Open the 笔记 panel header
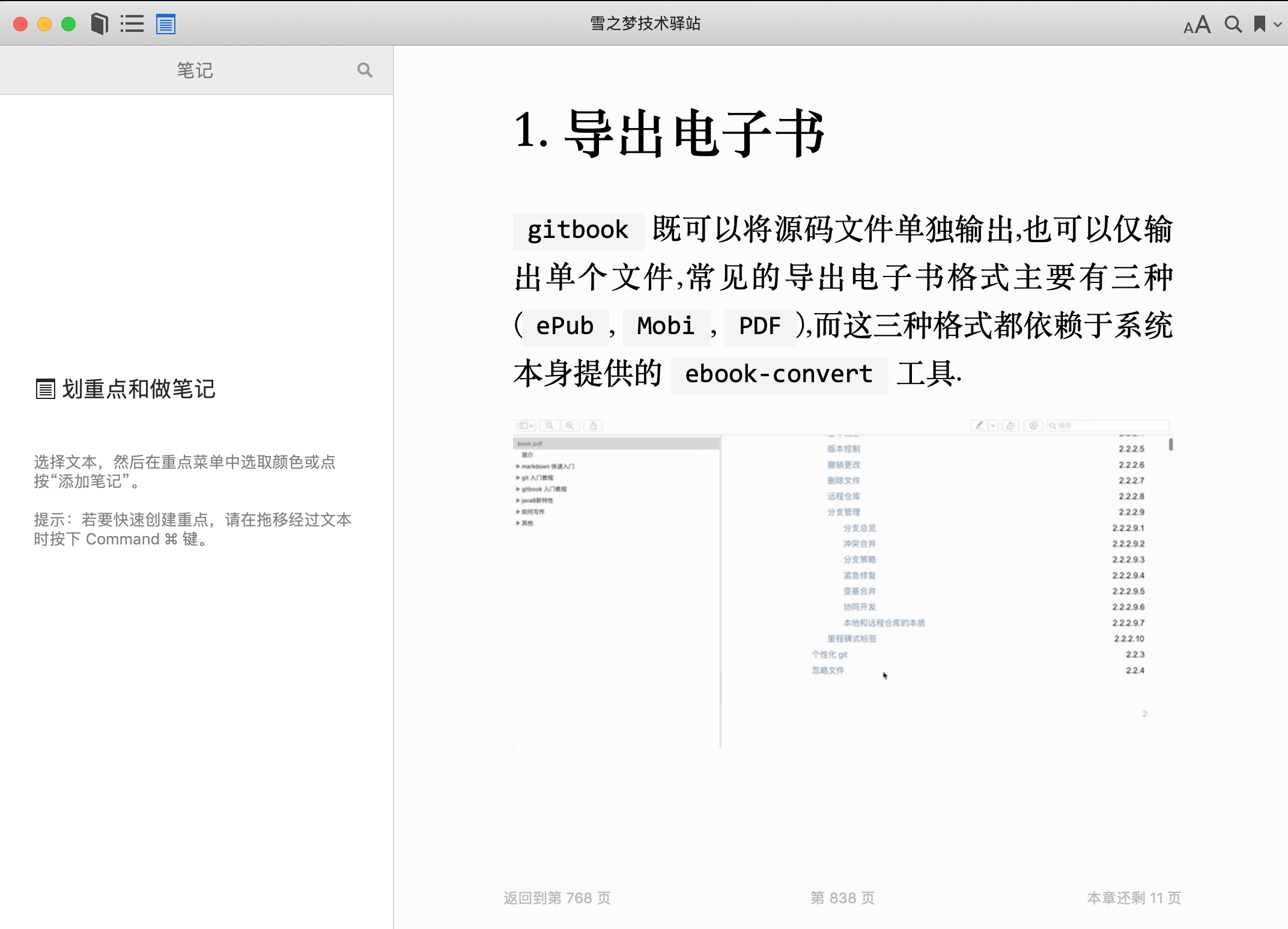The image size is (1288, 929). click(195, 70)
